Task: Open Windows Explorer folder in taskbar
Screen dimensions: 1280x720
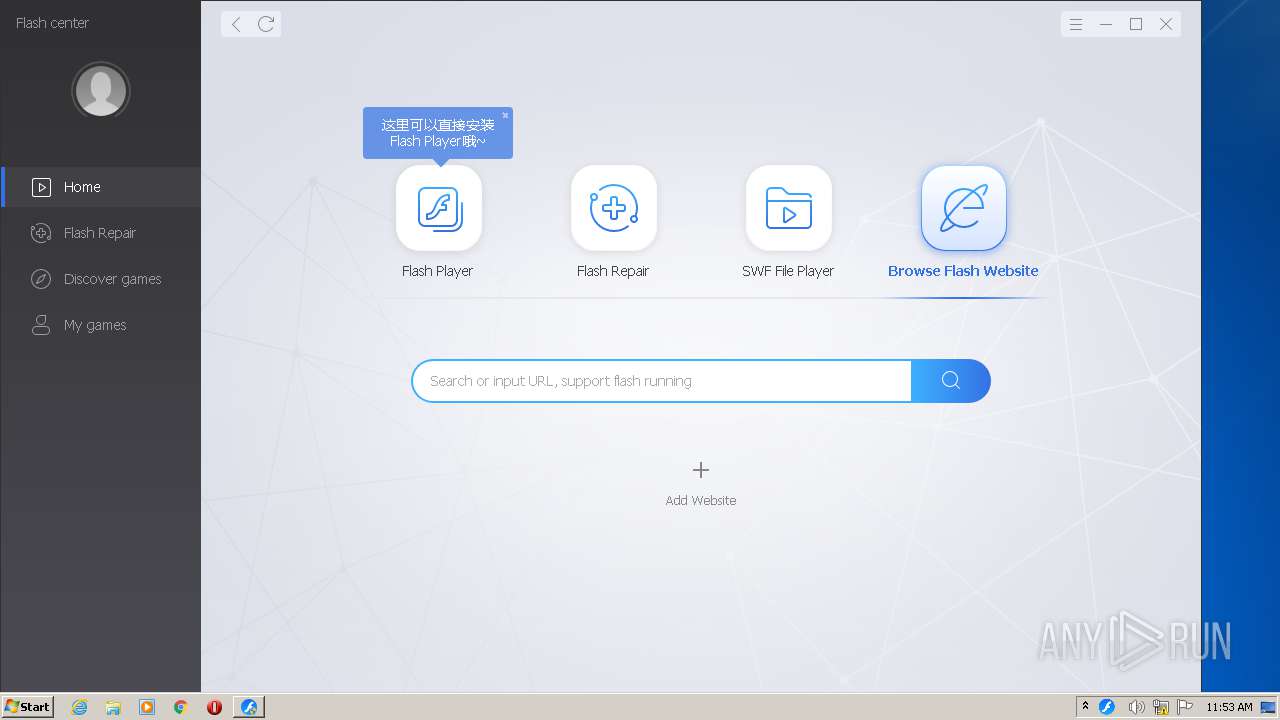Action: point(113,707)
